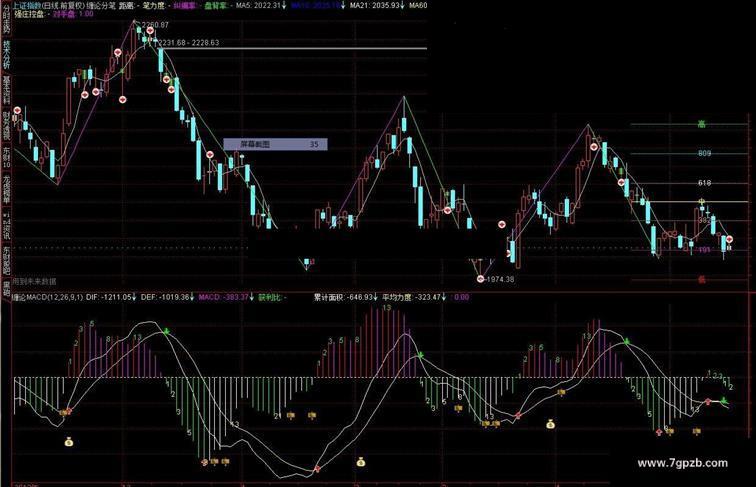Image resolution: width=756 pixels, height=487 pixels.
Task: Click the 屏幕截图 35 tooltip box
Action: click(275, 144)
